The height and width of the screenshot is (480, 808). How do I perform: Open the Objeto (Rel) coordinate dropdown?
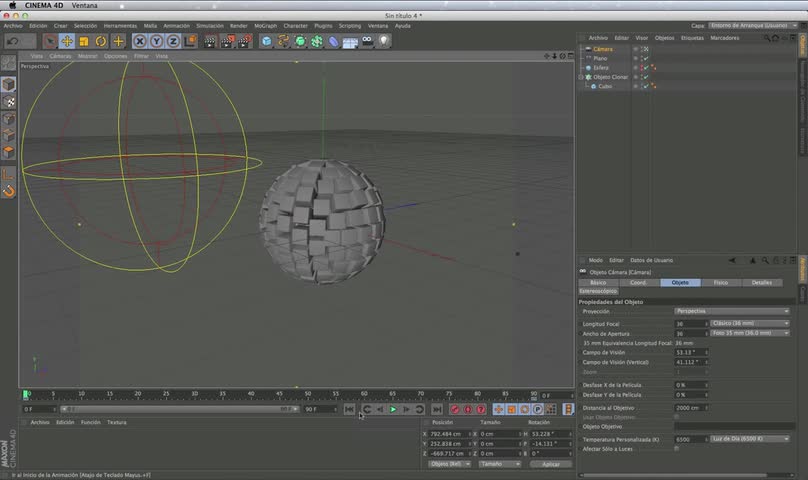[449, 464]
